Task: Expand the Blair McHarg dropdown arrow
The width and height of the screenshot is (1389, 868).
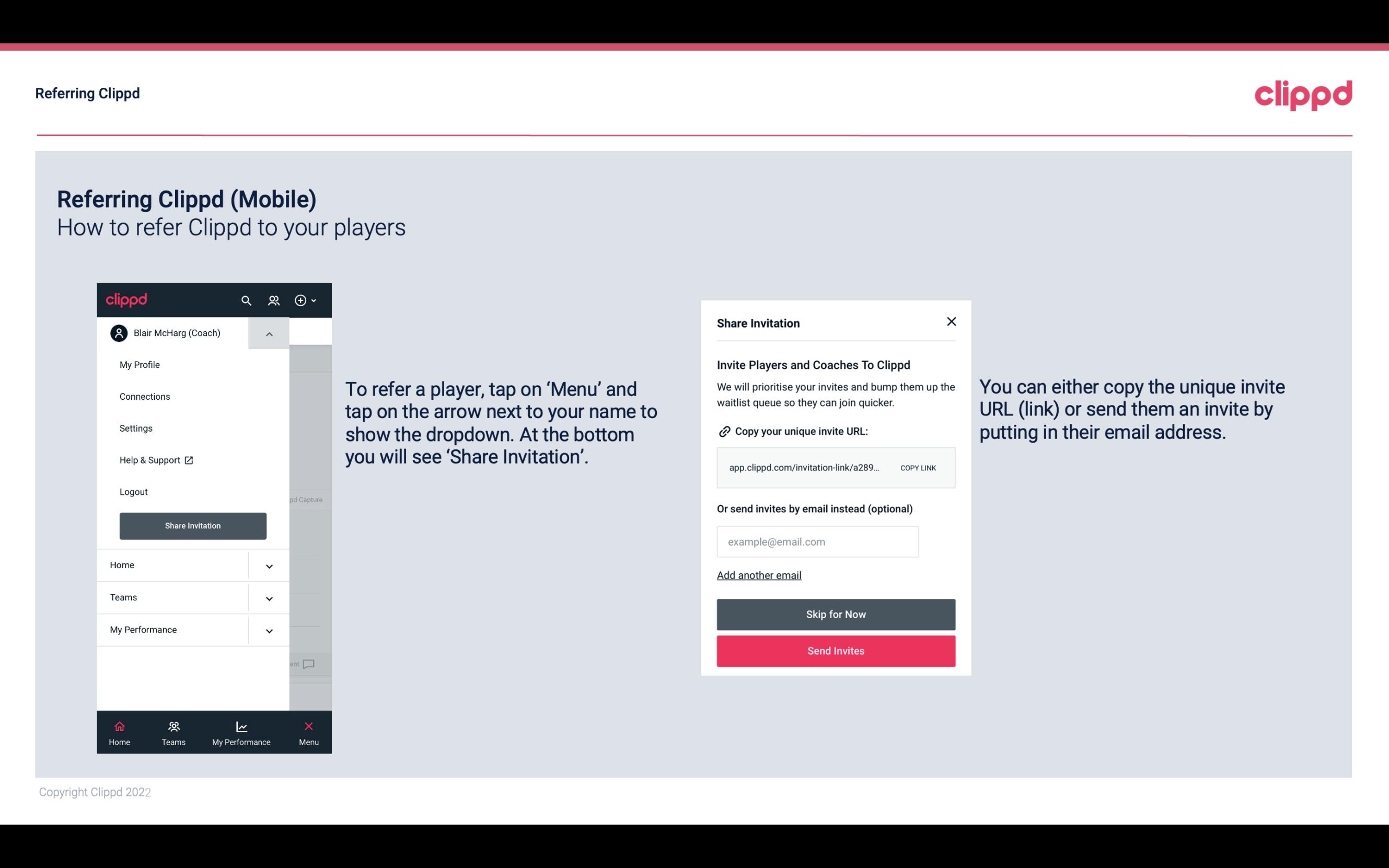Action: tap(269, 332)
